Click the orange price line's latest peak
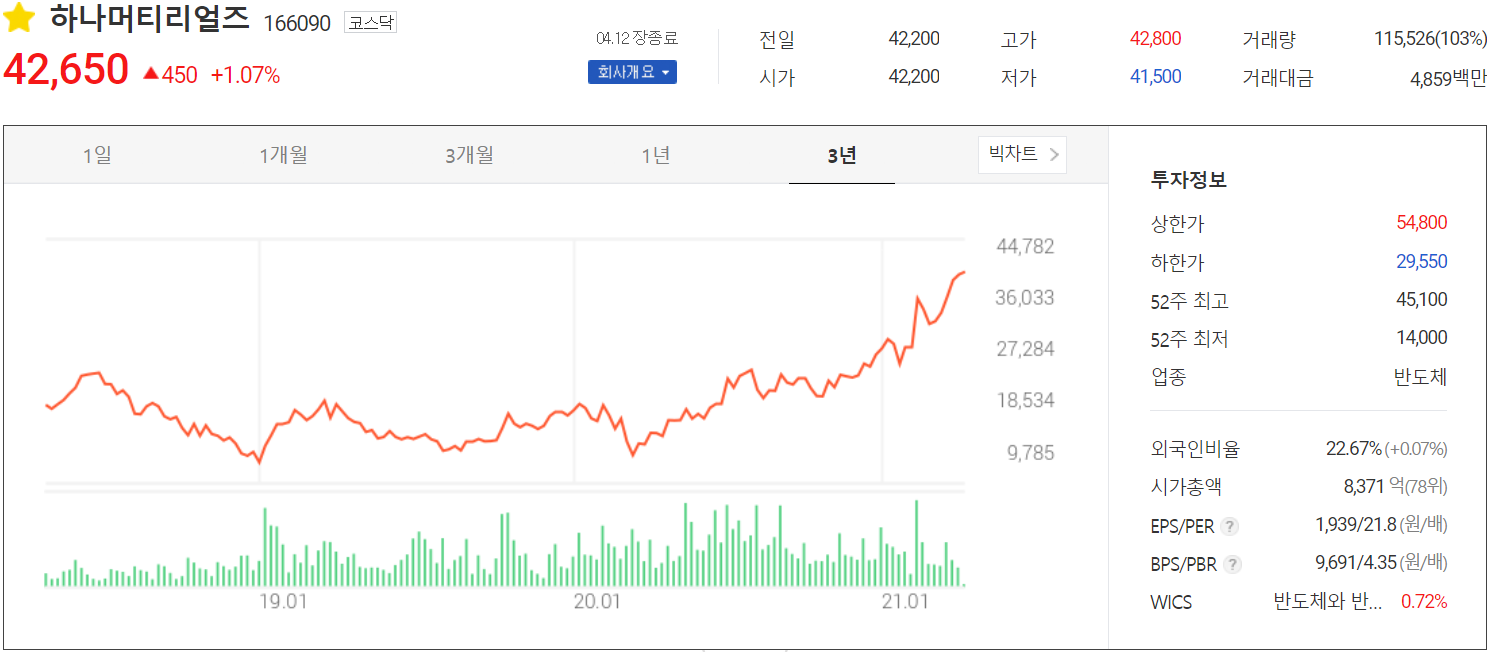Viewport: 1490px width, 652px height. [963, 272]
